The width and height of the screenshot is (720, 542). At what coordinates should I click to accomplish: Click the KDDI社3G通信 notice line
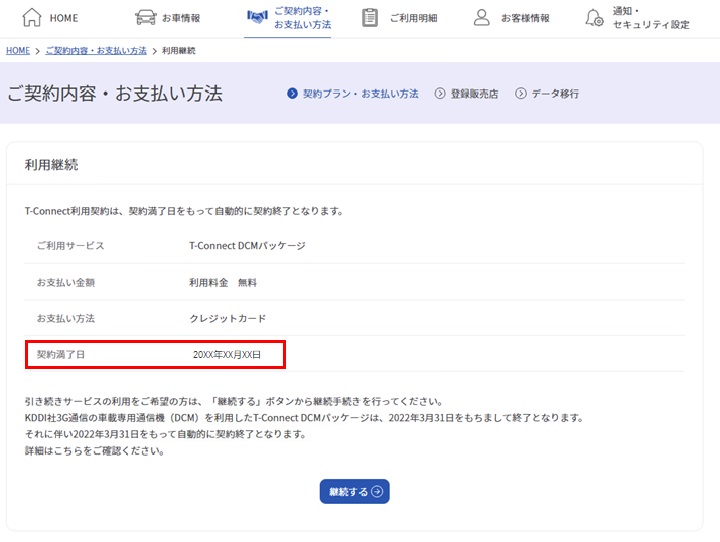[x=304, y=418]
